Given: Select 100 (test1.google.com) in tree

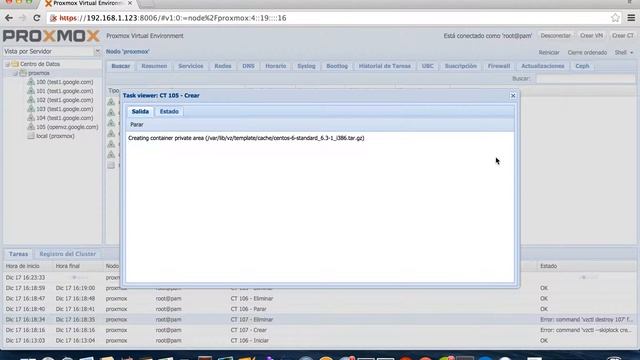Looking at the screenshot, I should [x=64, y=82].
